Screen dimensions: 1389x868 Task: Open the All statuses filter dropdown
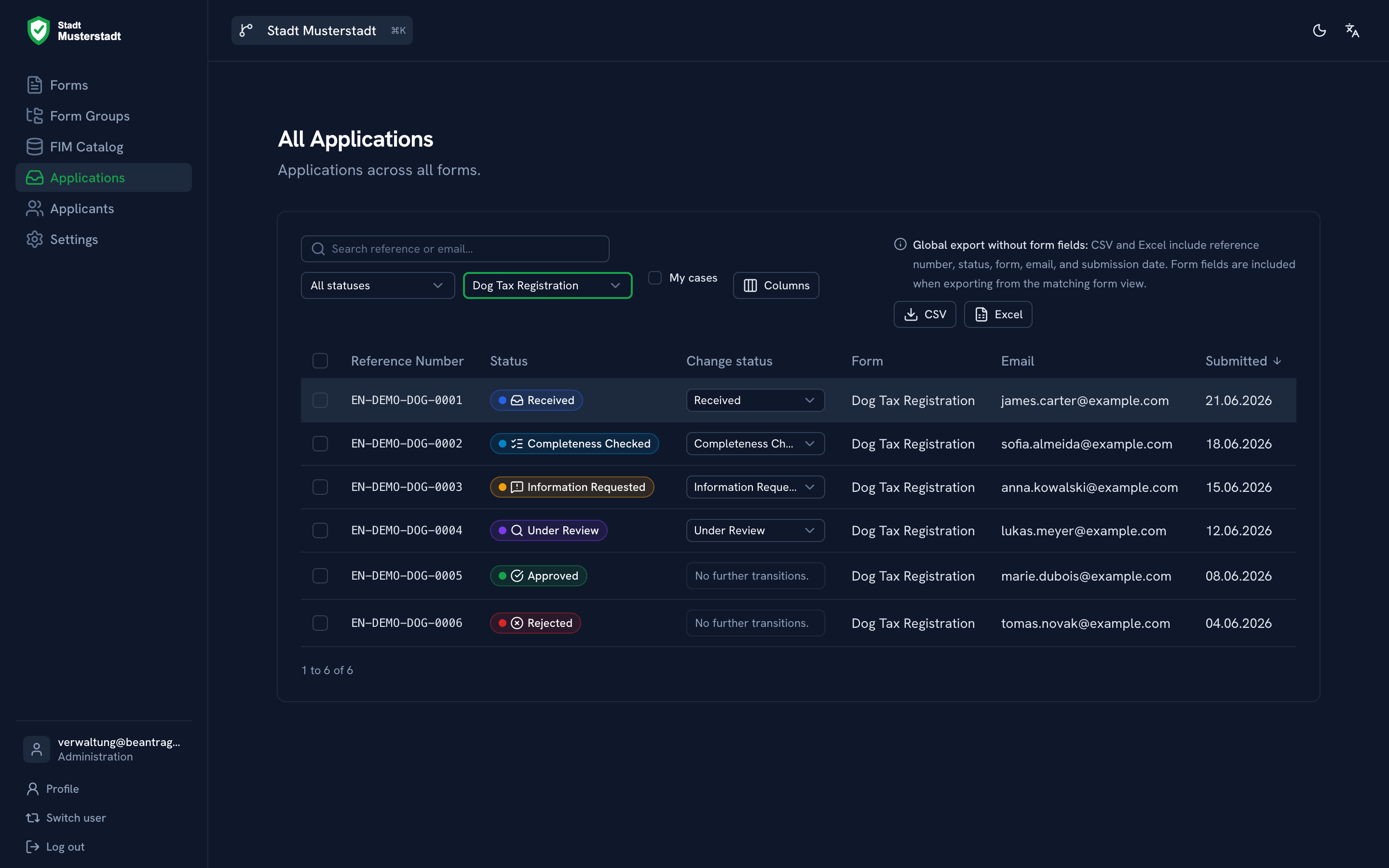[378, 285]
